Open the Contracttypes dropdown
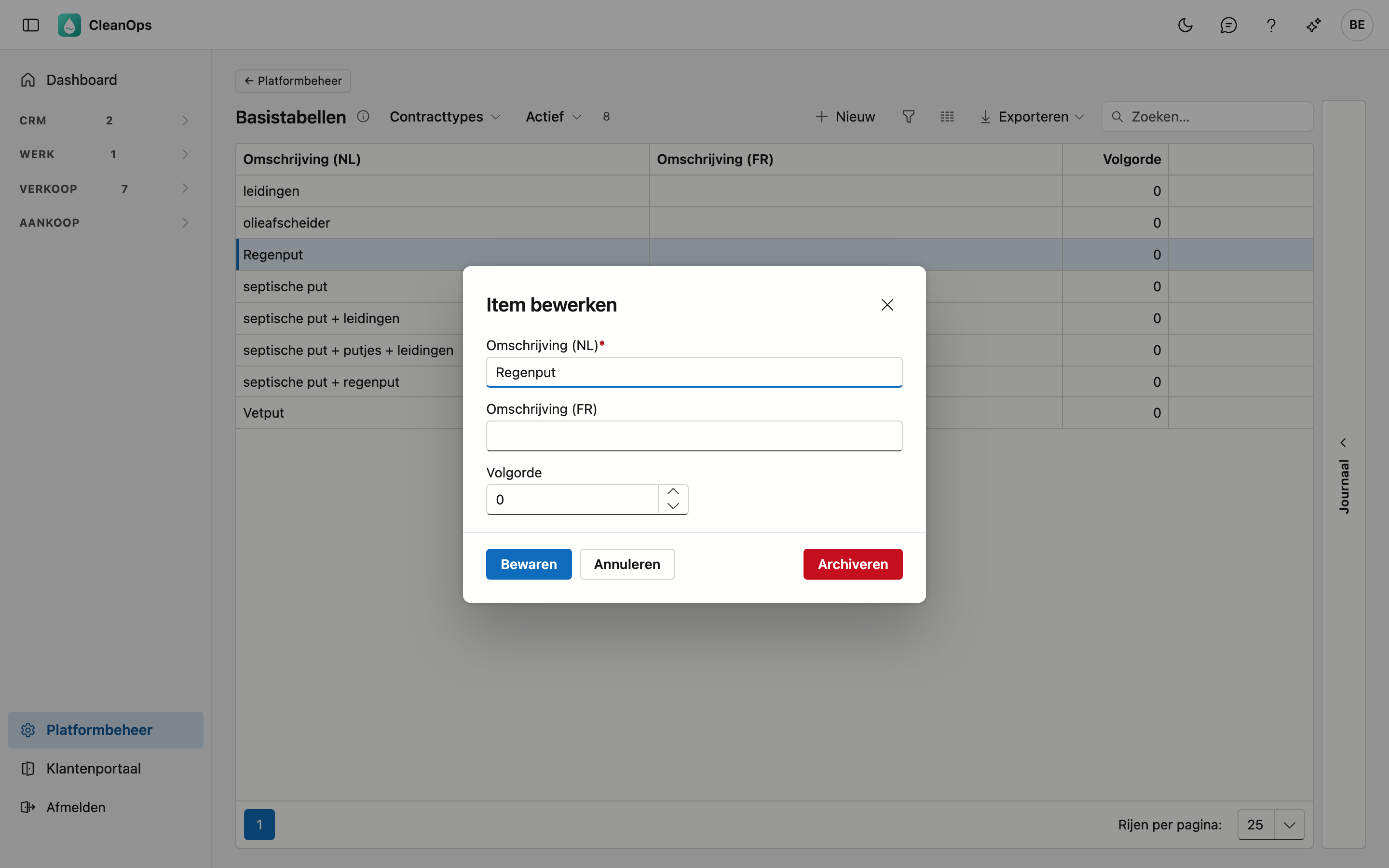1389x868 pixels. 445,117
